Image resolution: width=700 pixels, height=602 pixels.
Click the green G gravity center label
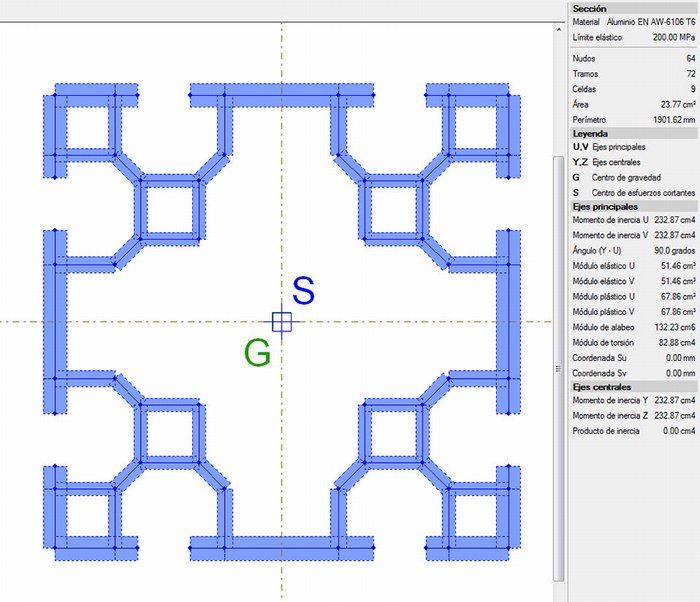[257, 352]
